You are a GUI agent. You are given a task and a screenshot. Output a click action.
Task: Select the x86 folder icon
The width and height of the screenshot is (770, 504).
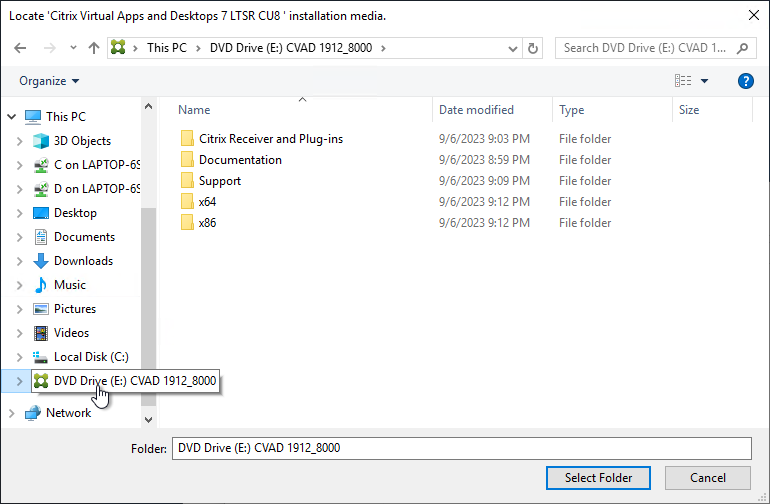pos(187,223)
